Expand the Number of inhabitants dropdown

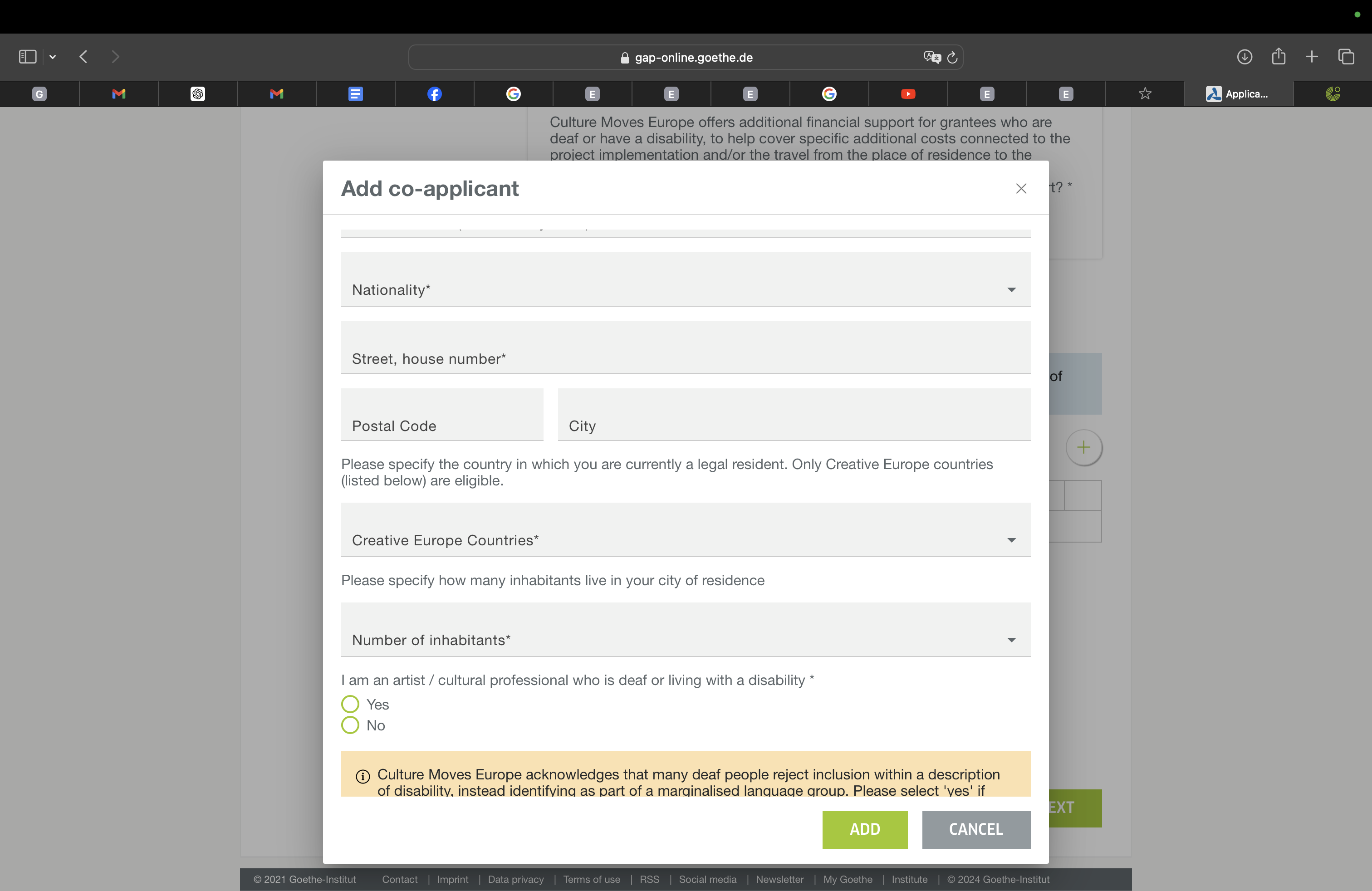click(x=685, y=631)
